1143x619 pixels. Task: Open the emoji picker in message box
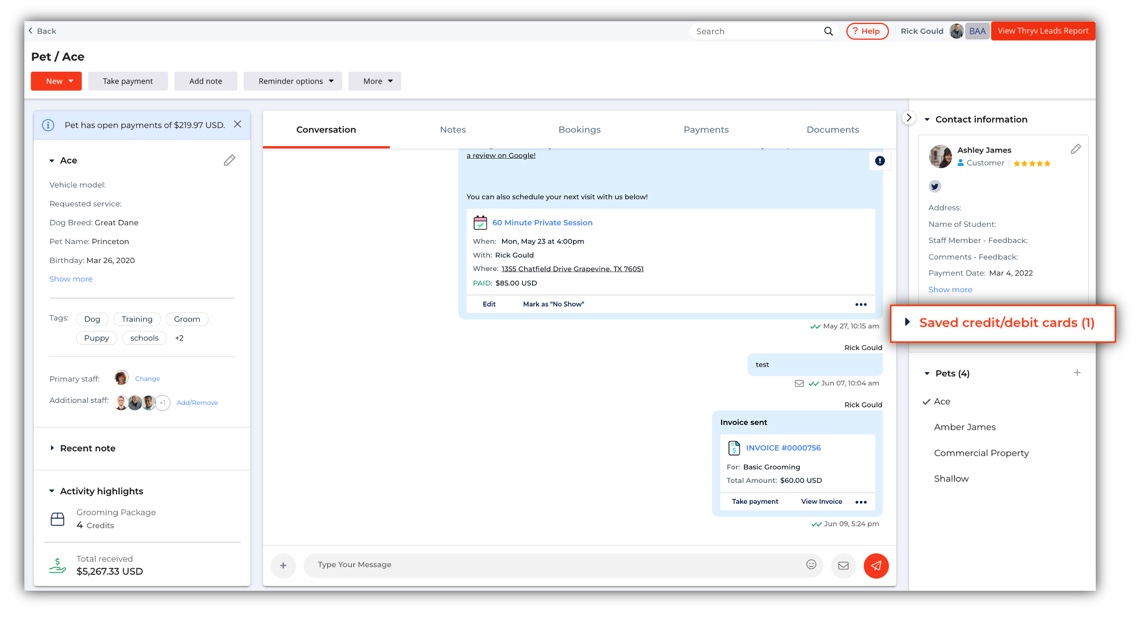(811, 564)
